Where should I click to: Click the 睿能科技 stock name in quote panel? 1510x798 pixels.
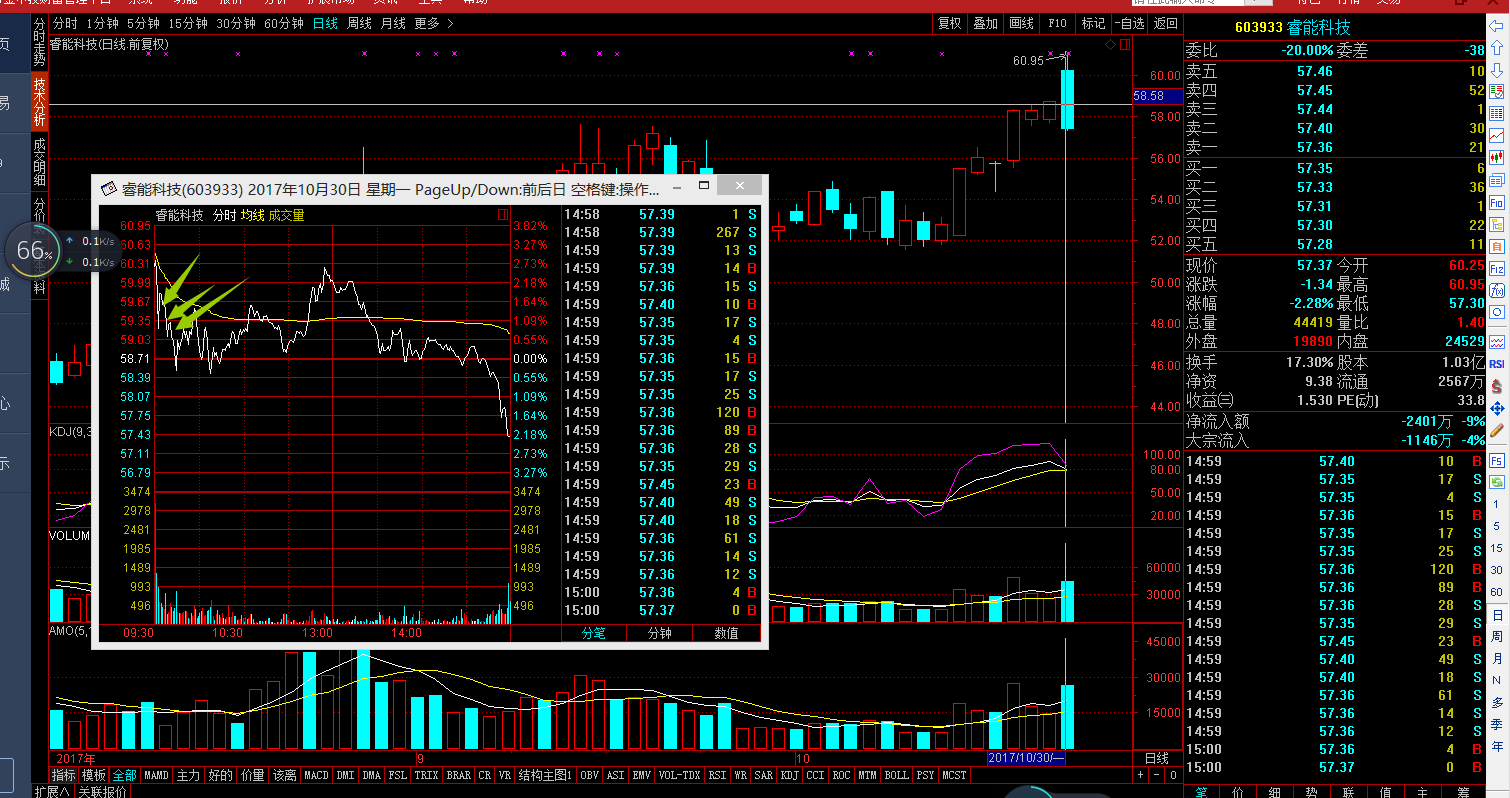(1320, 28)
